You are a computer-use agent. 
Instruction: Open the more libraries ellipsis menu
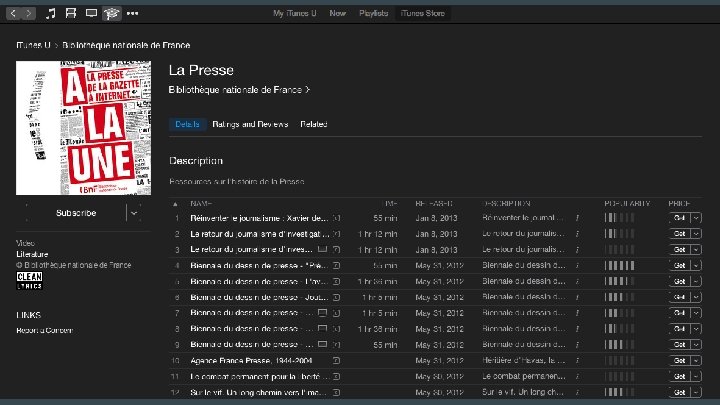tap(133, 13)
